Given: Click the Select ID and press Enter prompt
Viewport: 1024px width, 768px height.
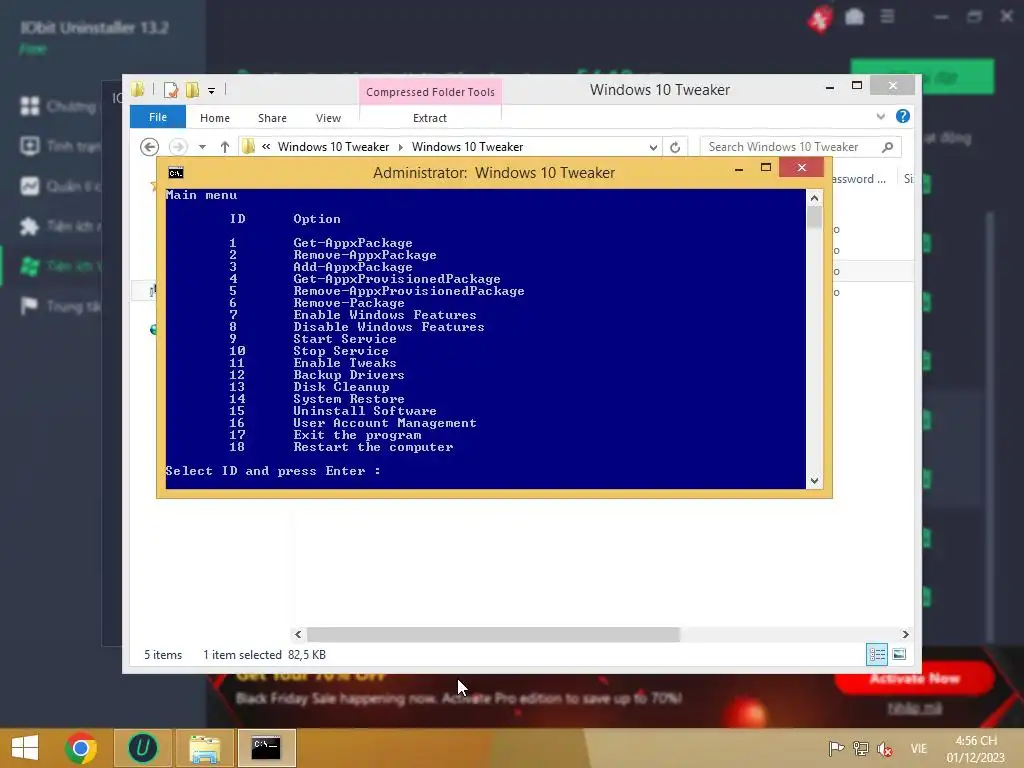Looking at the screenshot, I should tap(272, 471).
